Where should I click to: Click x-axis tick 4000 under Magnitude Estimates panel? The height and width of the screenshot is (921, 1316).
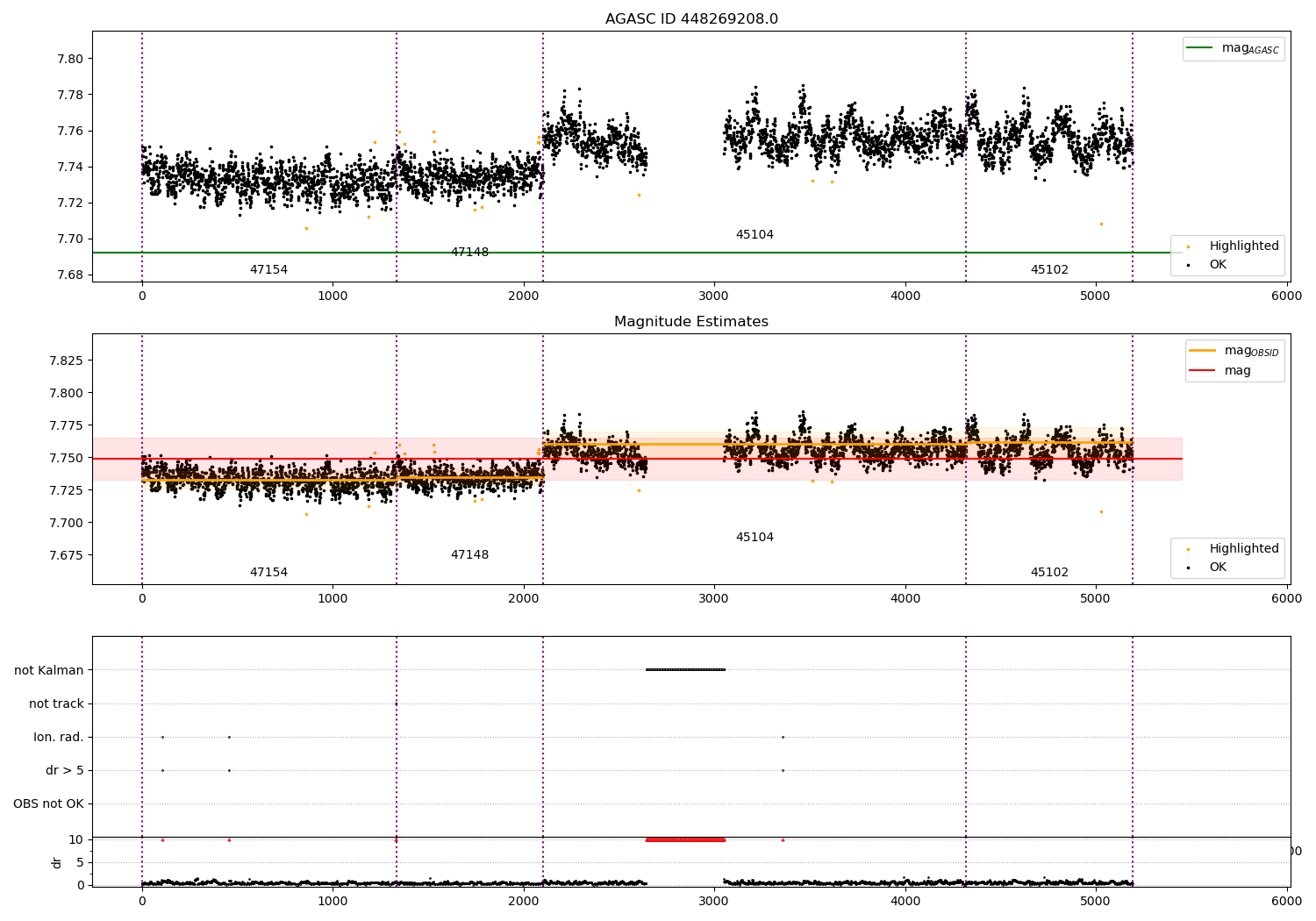click(x=905, y=598)
